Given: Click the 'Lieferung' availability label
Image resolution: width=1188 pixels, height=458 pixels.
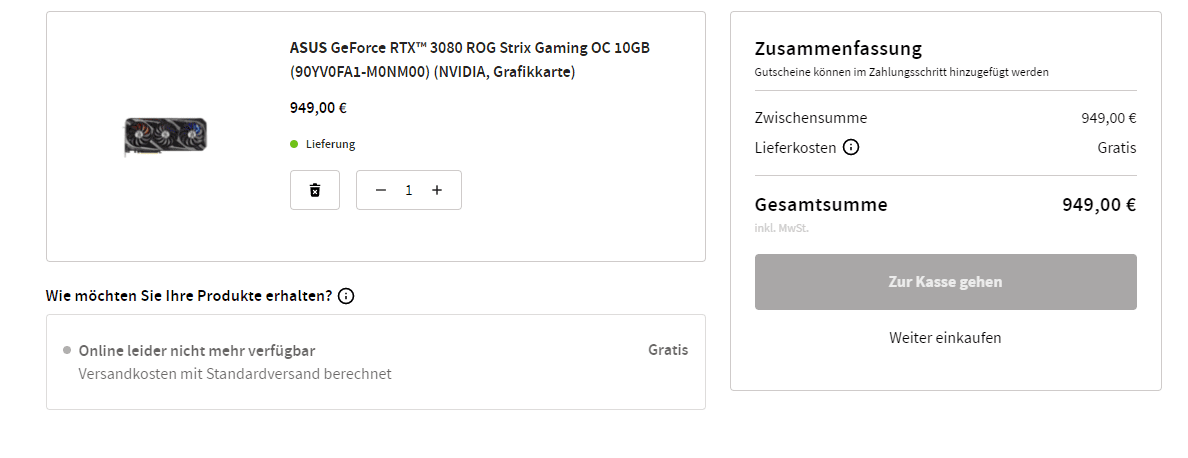Looking at the screenshot, I should pos(331,144).
